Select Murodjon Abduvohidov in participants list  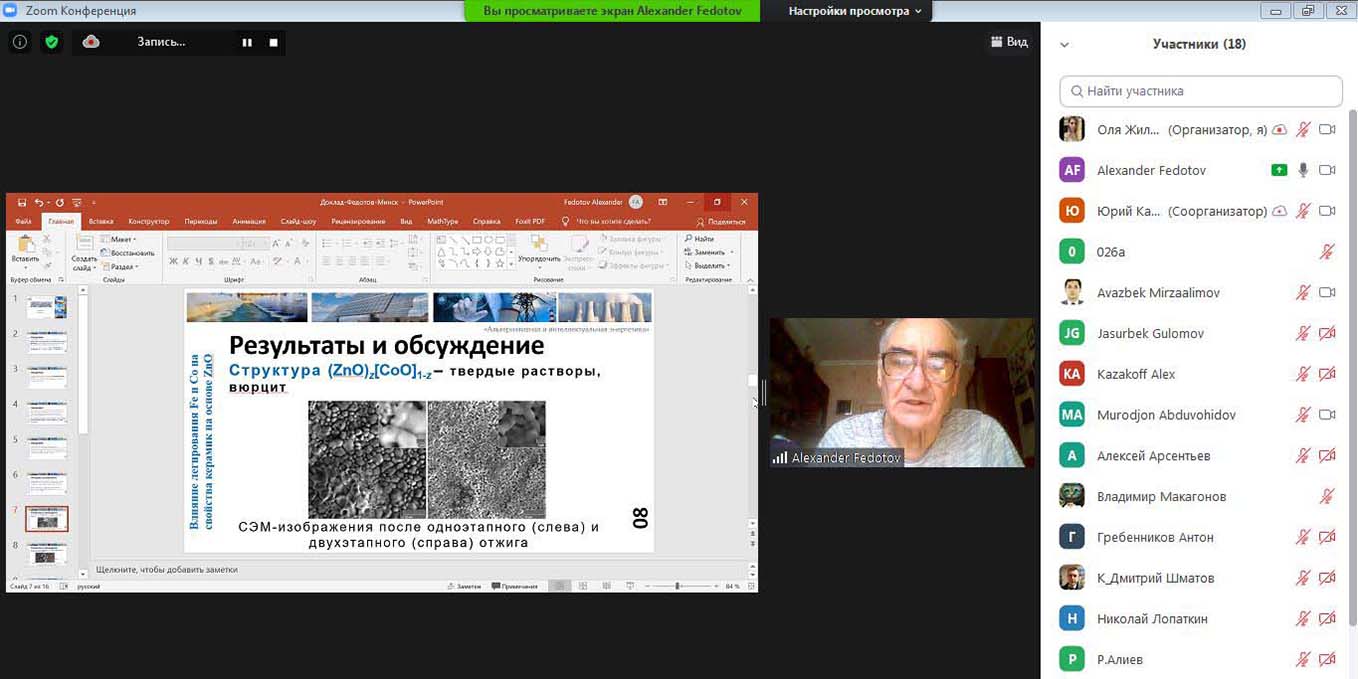tap(1166, 415)
